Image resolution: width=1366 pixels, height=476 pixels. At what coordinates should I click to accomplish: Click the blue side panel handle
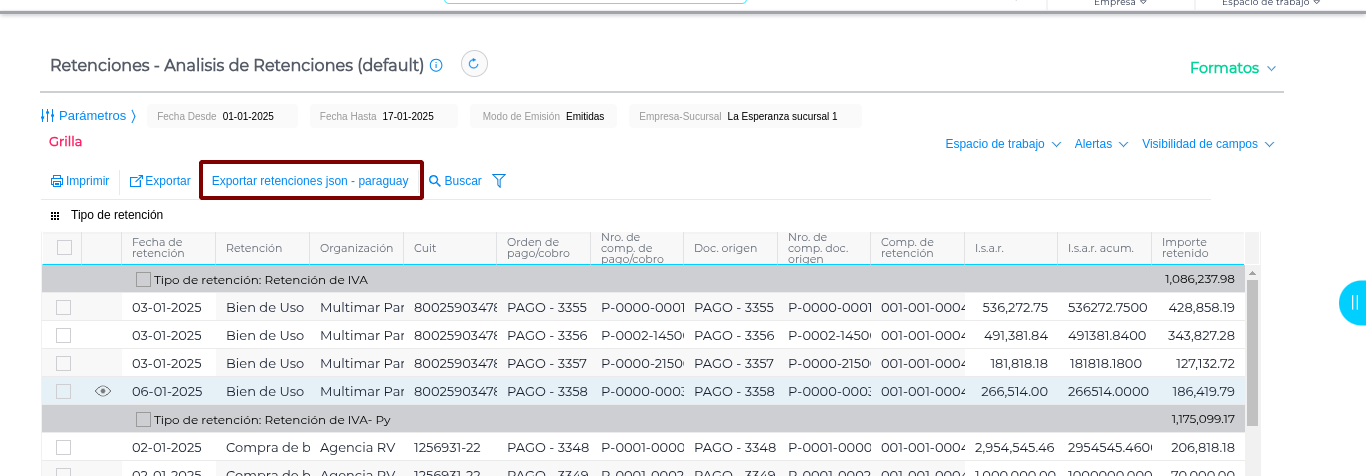1354,303
